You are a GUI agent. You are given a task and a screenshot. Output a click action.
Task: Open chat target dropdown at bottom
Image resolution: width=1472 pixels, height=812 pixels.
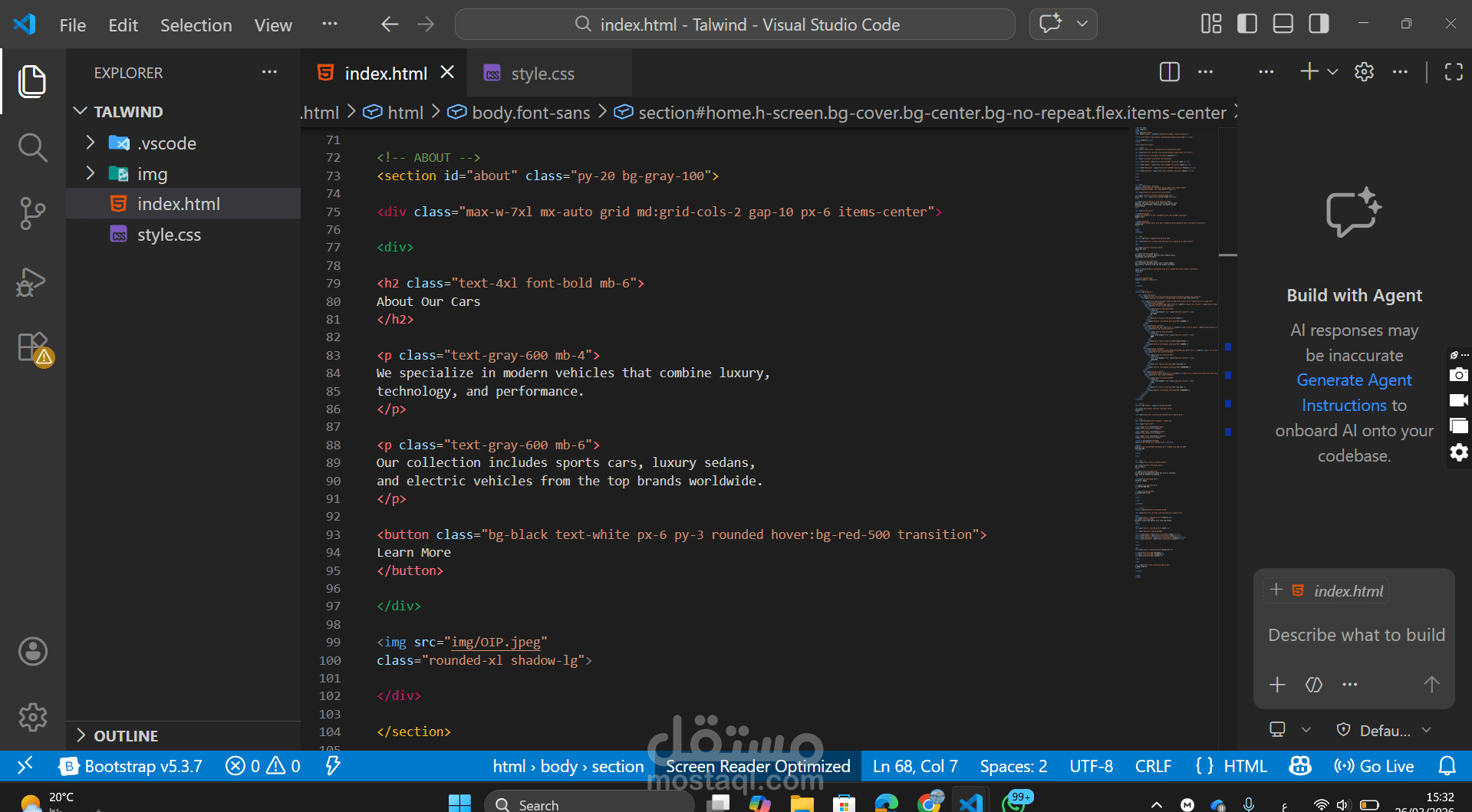click(x=1289, y=730)
